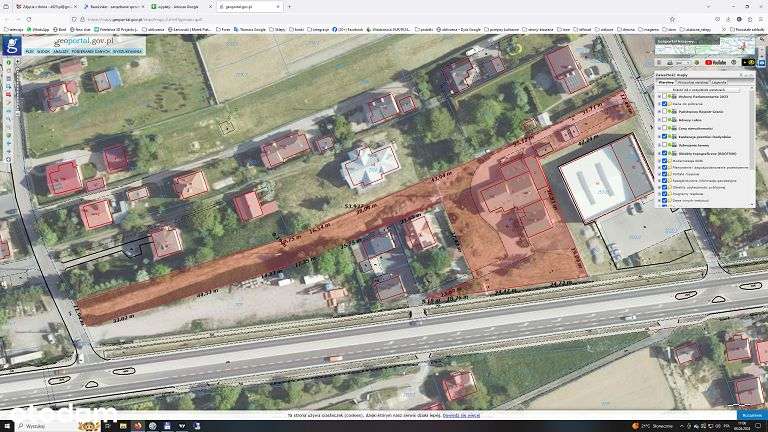Check the Wybory Parlamentarne 2023 layer
Screen dimensions: 768x432
(664, 96)
